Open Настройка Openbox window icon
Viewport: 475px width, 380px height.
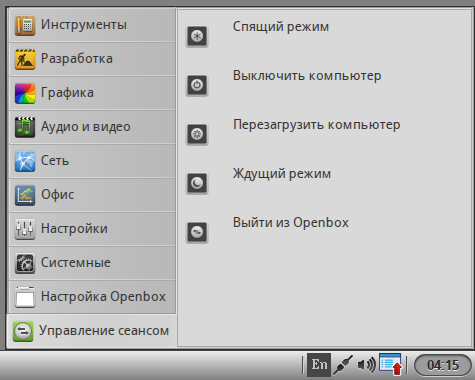coord(25,297)
